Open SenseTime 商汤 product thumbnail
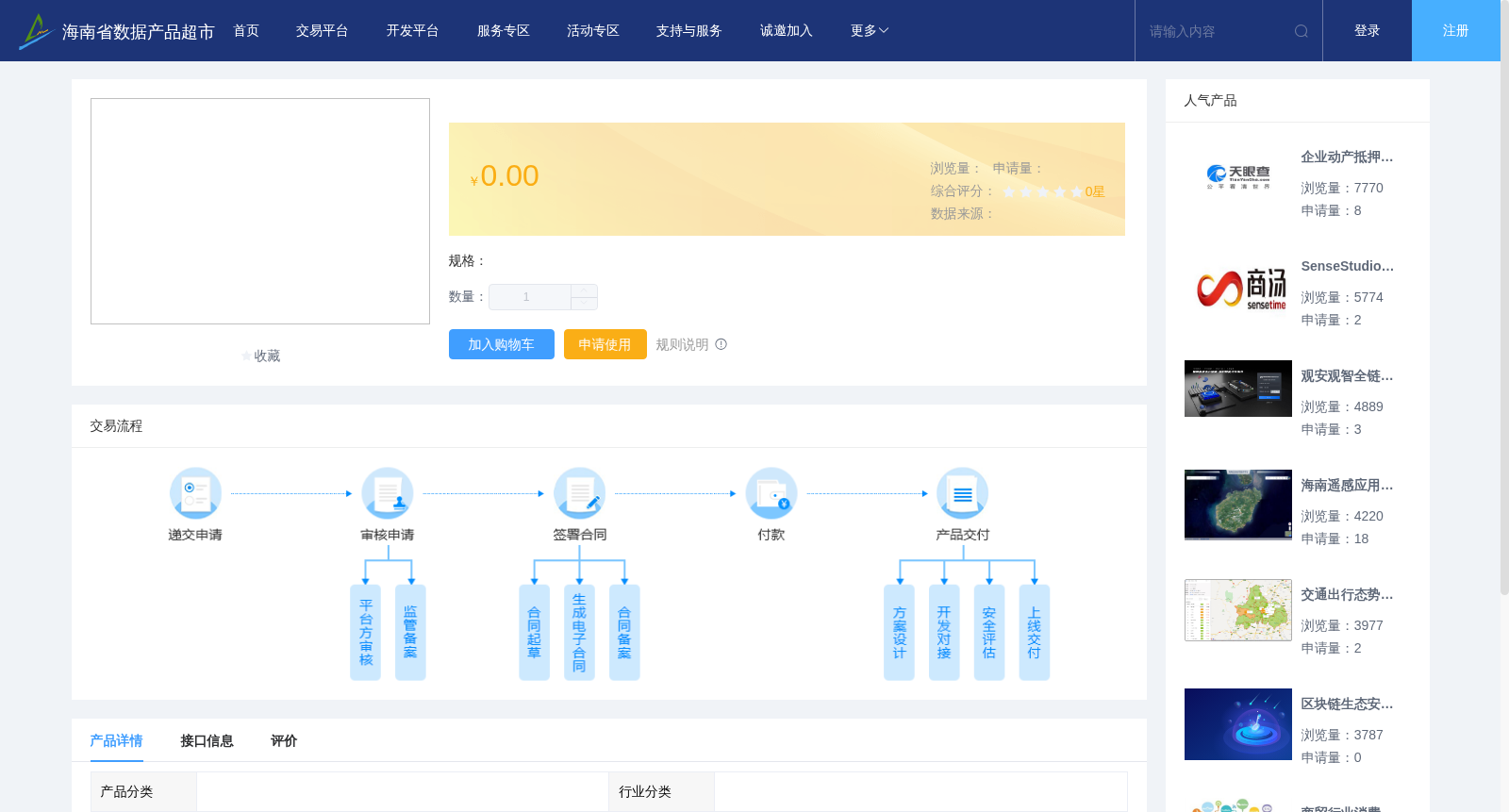The height and width of the screenshot is (812, 1509). pyautogui.click(x=1238, y=287)
